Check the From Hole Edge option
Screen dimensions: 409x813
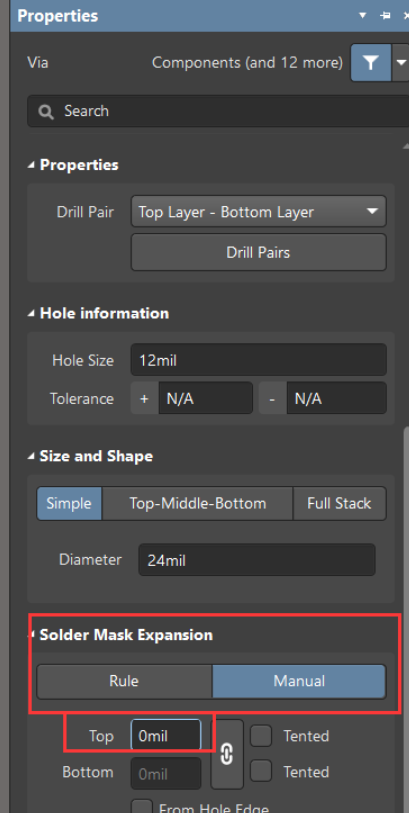click(142, 806)
